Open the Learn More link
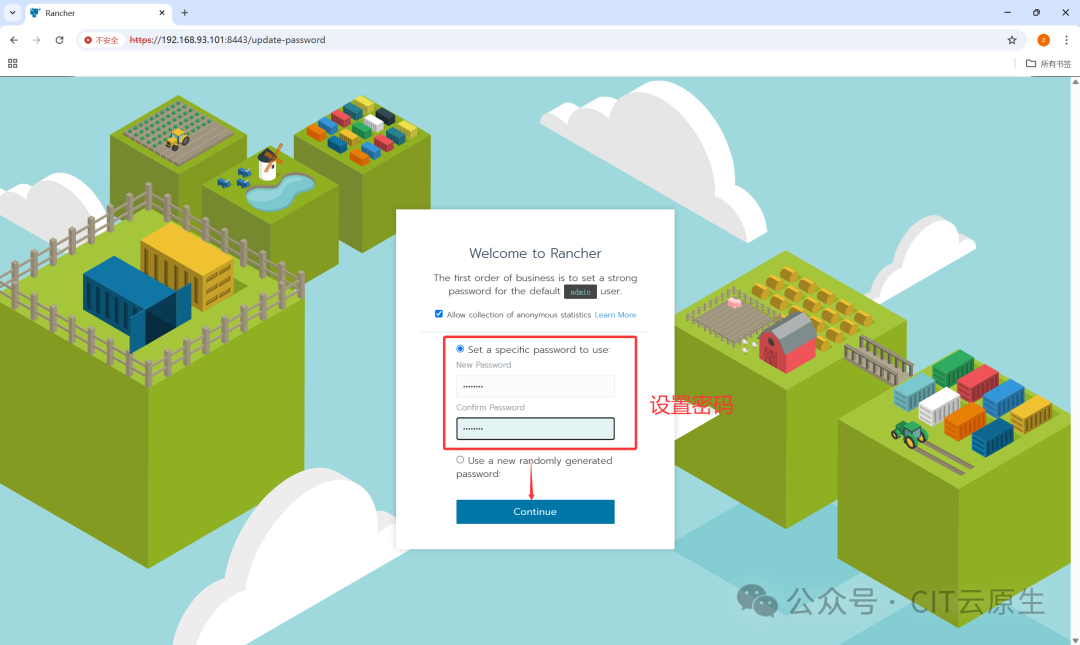Screen dimensions: 1080x645 (x=615, y=315)
